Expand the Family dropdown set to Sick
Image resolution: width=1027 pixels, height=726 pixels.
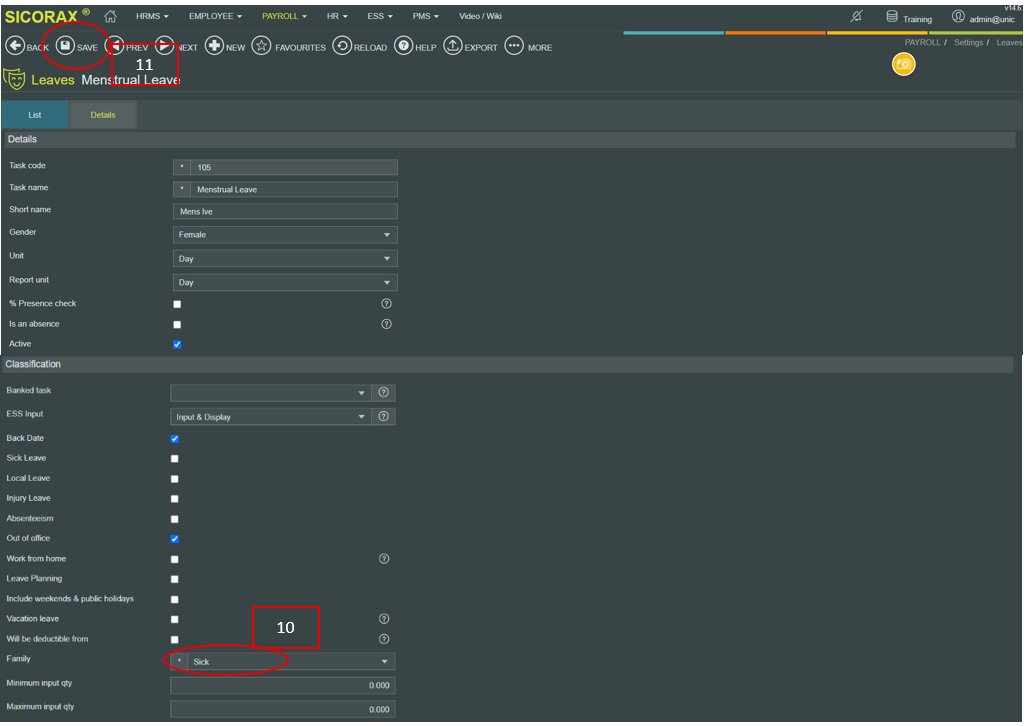[x=291, y=662]
